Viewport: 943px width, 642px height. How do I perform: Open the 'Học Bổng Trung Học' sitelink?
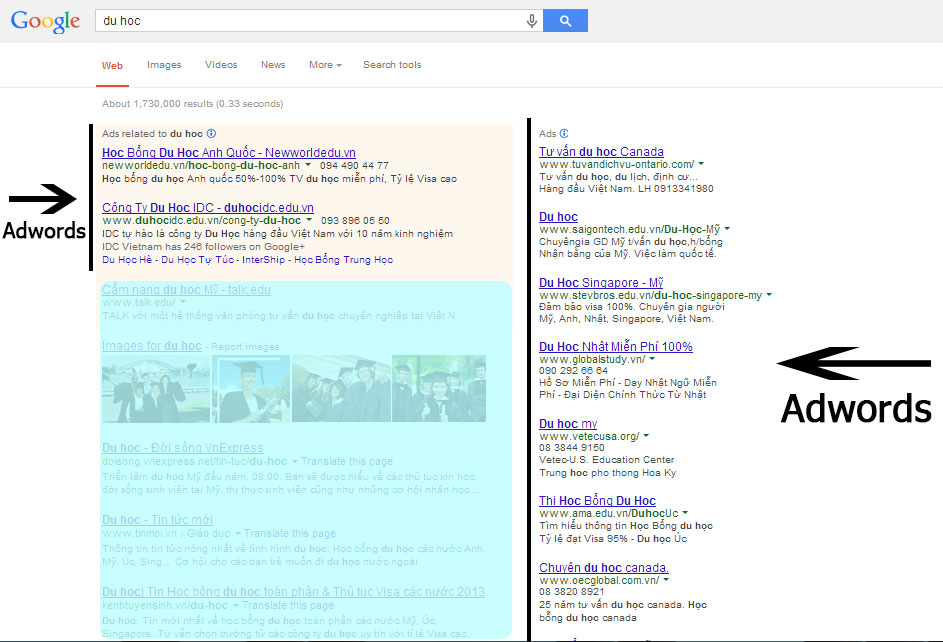343,260
